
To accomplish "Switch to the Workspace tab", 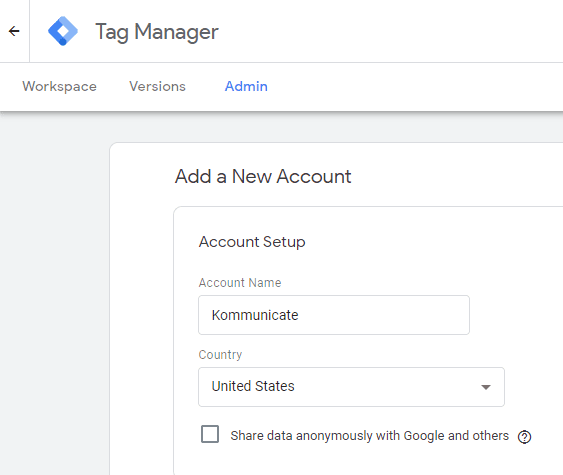I will click(59, 87).
